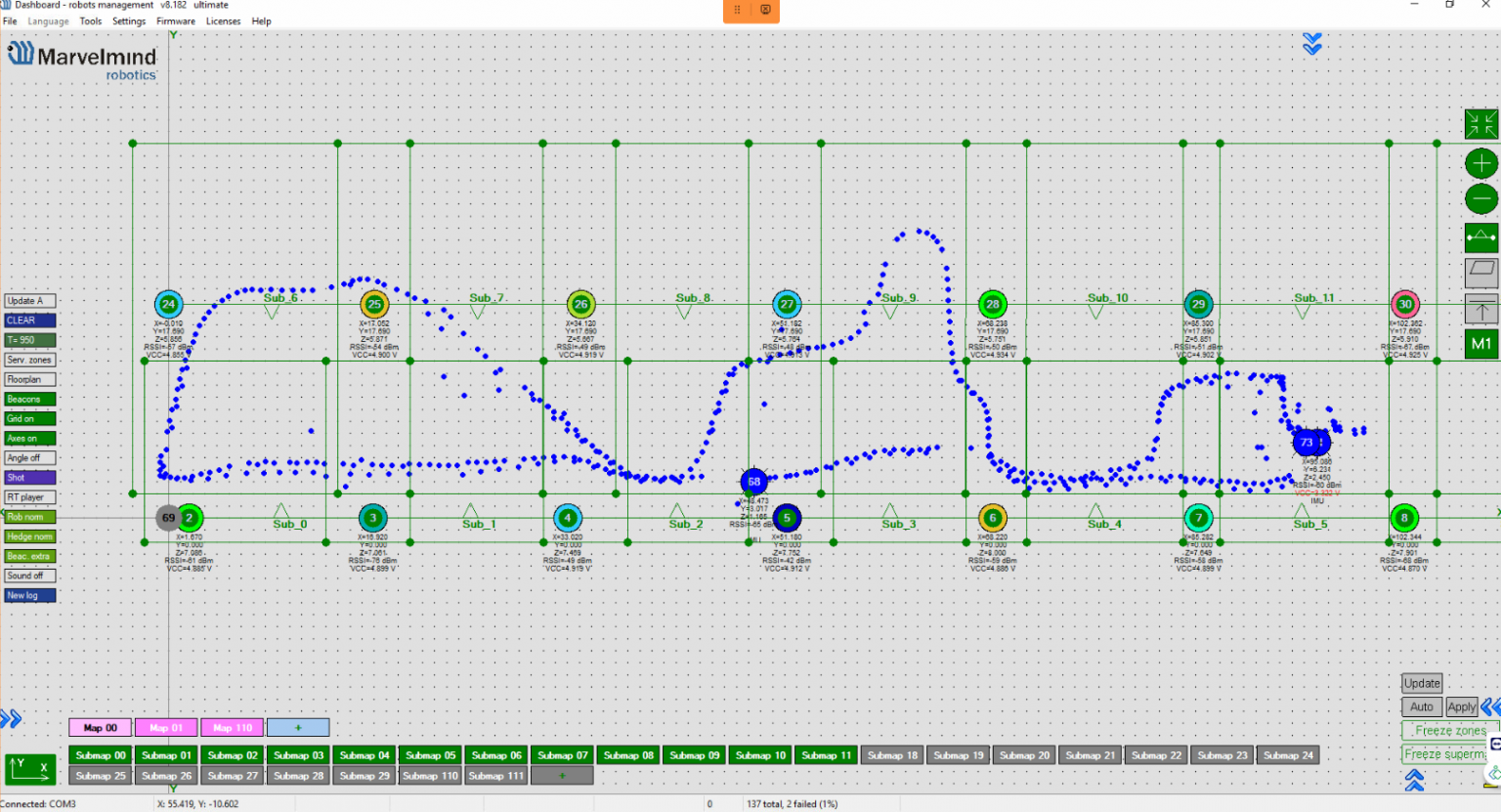Switch to the Map 110 tab
This screenshot has width=1501, height=812.
tap(232, 727)
